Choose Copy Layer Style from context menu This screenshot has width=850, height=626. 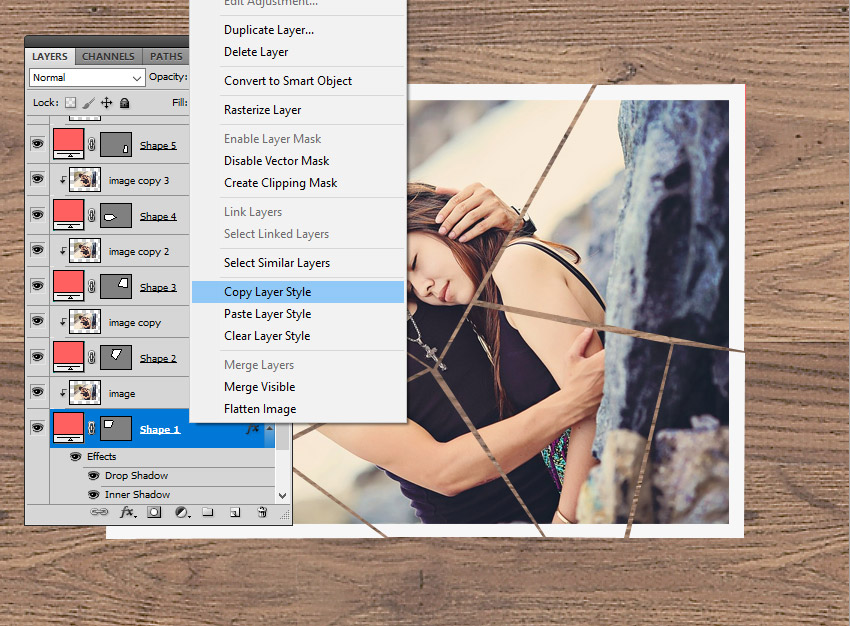click(x=267, y=292)
